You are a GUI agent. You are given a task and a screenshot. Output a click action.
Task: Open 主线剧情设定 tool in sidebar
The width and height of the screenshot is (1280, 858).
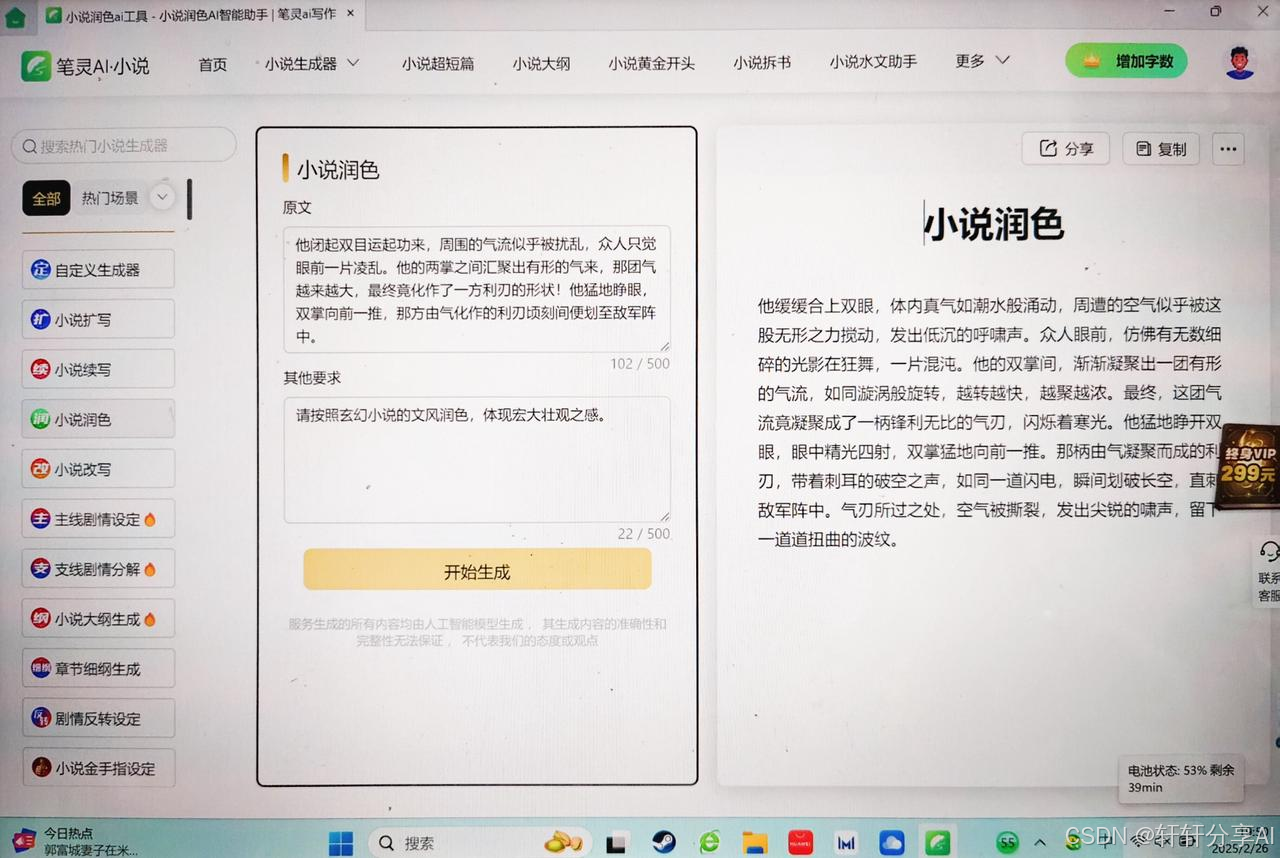click(98, 519)
